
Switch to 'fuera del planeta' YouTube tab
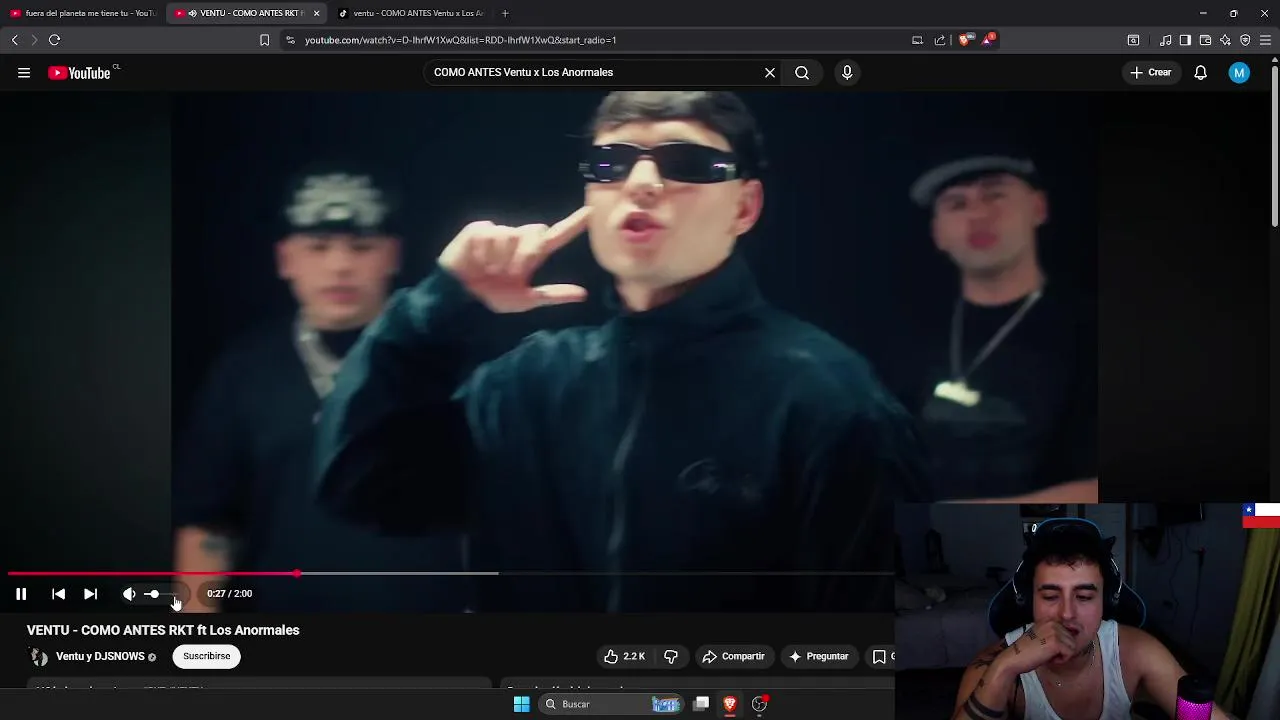pyautogui.click(x=82, y=13)
